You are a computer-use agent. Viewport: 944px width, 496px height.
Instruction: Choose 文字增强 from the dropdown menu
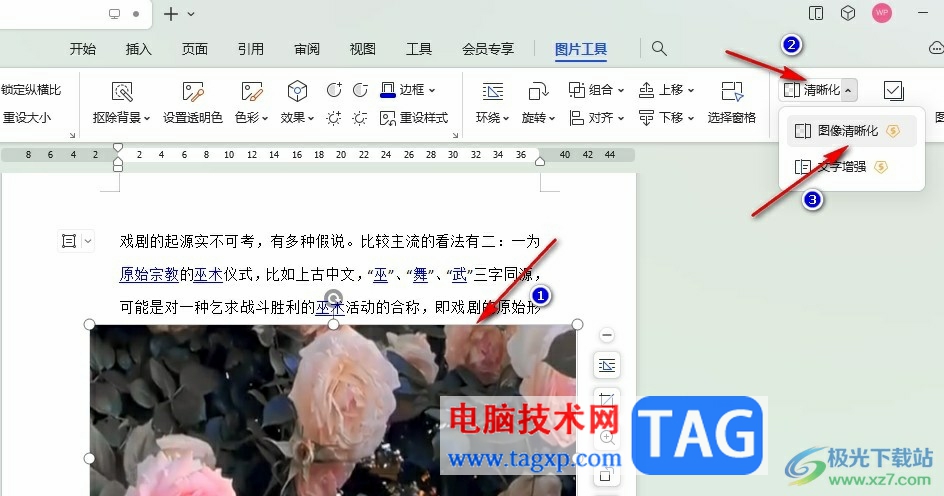pos(851,167)
